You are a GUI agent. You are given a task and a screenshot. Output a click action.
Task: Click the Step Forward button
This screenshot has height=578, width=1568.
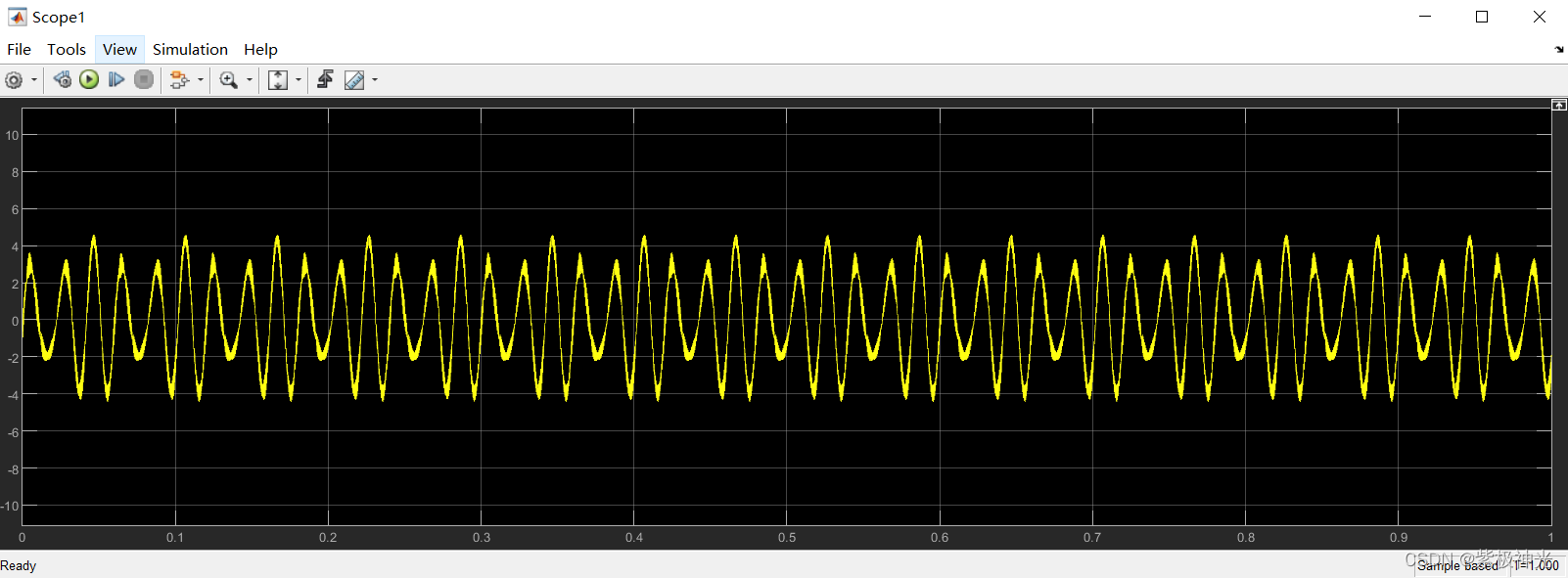point(116,80)
